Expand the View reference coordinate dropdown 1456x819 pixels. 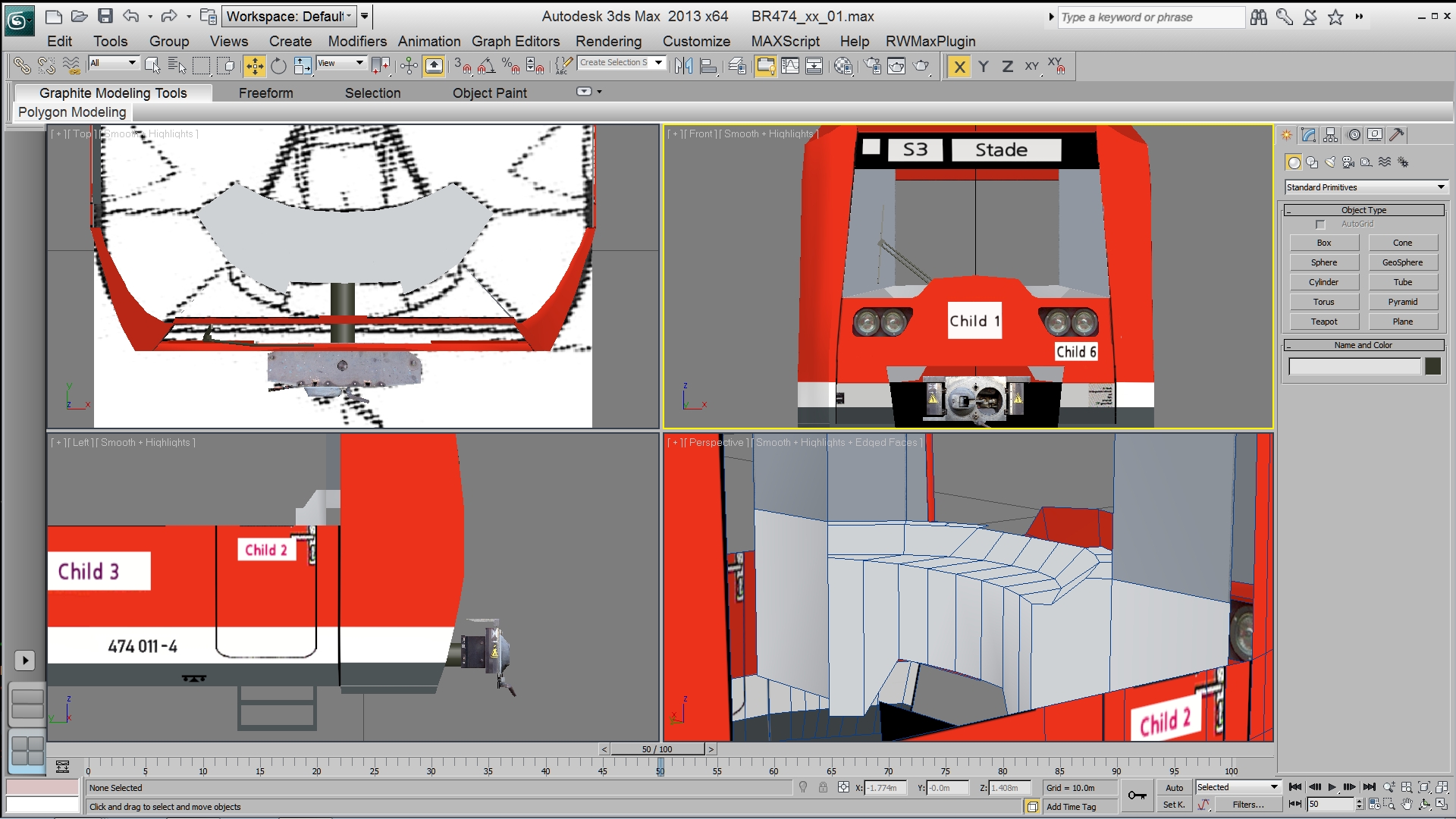click(342, 64)
